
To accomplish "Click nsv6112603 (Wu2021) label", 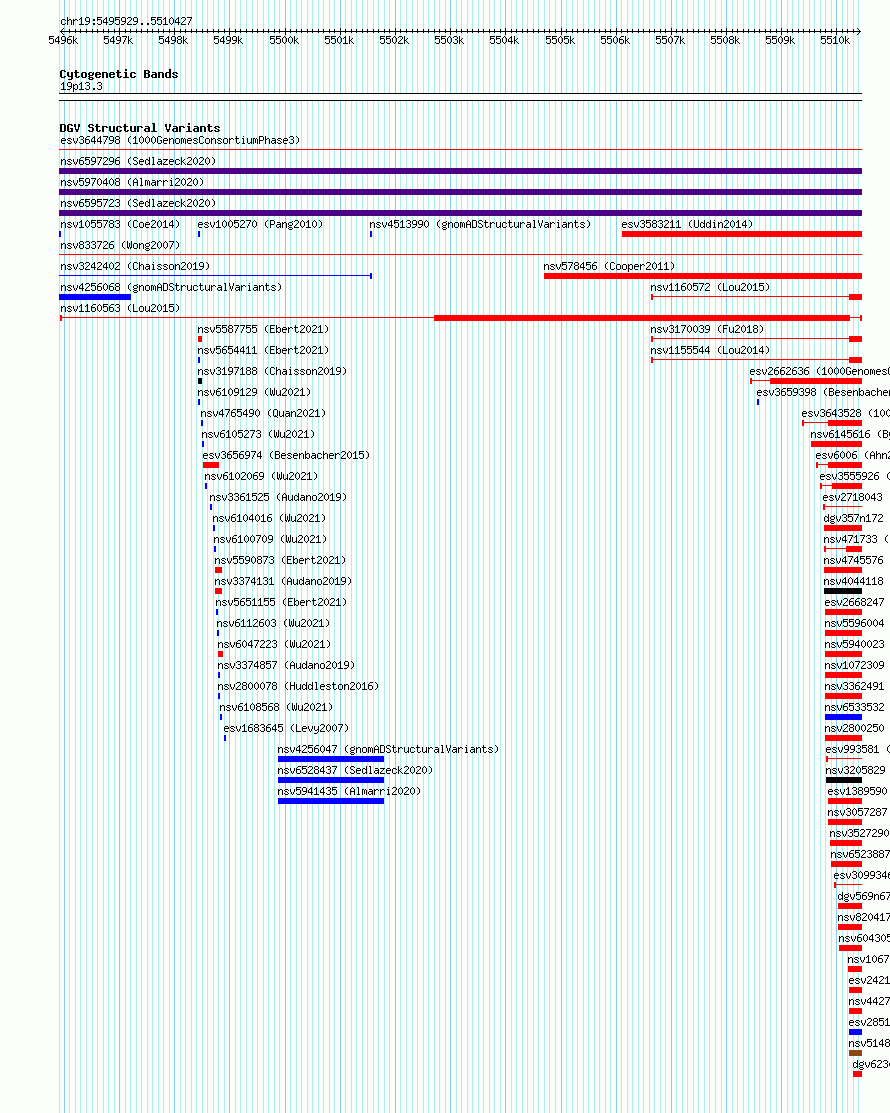I will tap(274, 623).
